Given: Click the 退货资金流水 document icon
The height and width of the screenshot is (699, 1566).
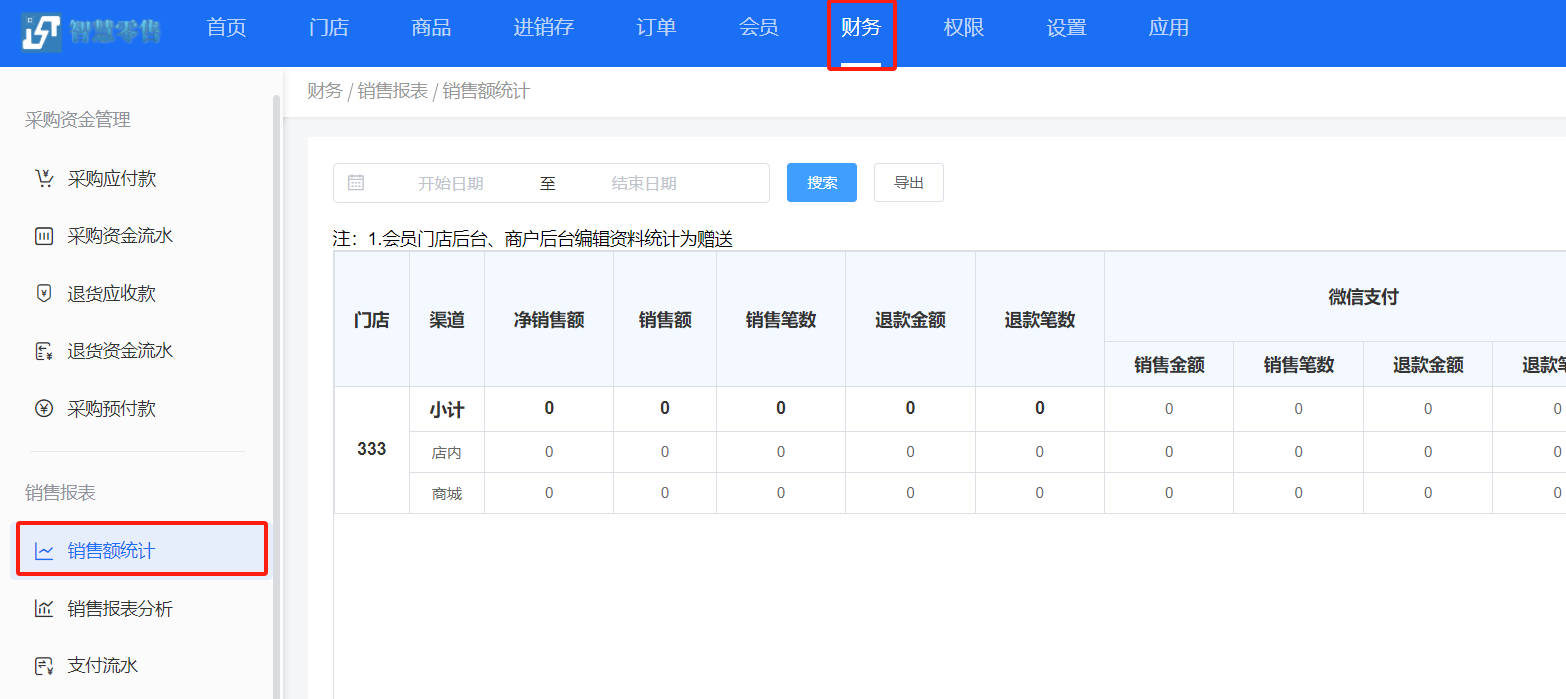Looking at the screenshot, I should click(44, 351).
